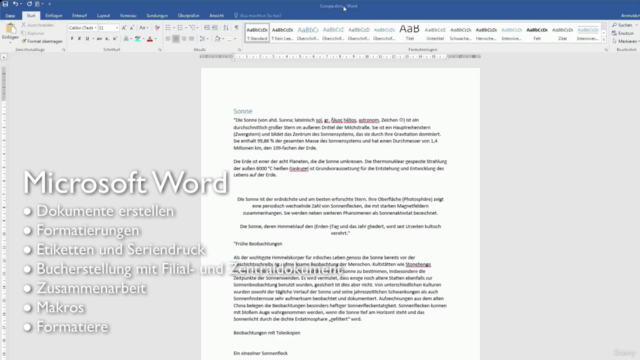Save the document with the floppy disk icon
Screen dimensions: 640x360
pyautogui.click(x=5, y=4)
